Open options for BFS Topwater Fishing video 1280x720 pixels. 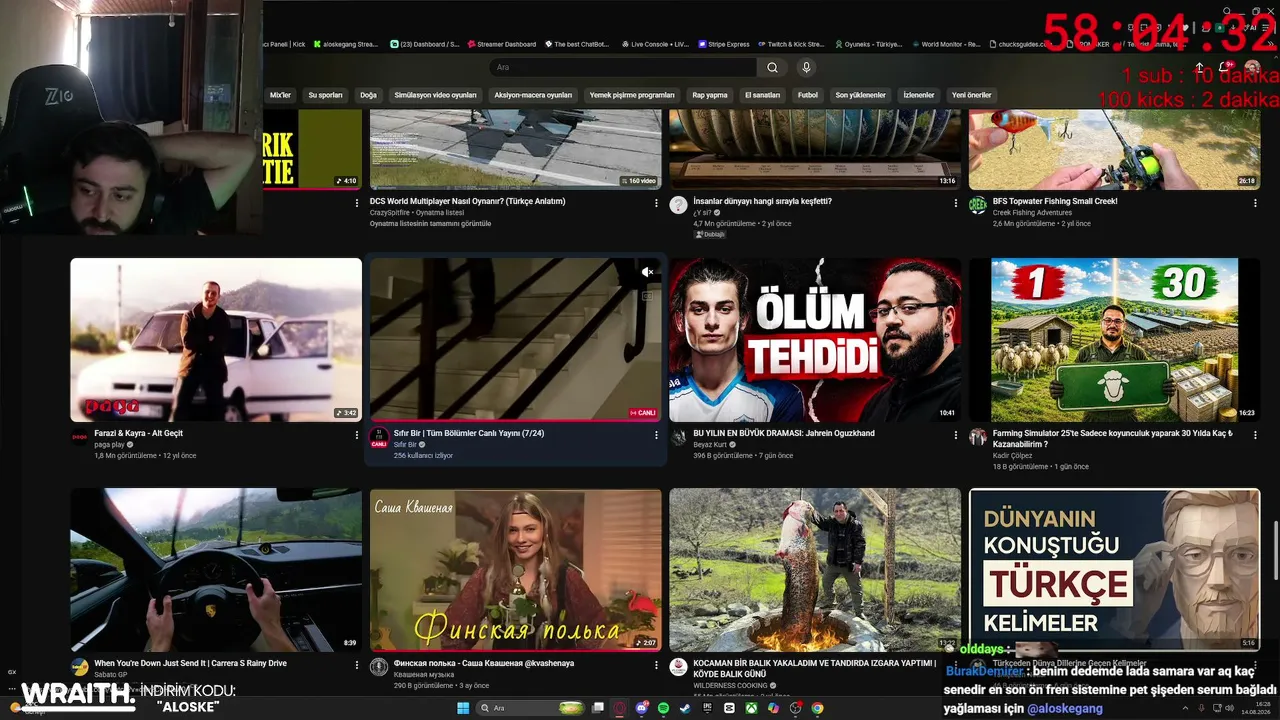tap(1255, 203)
